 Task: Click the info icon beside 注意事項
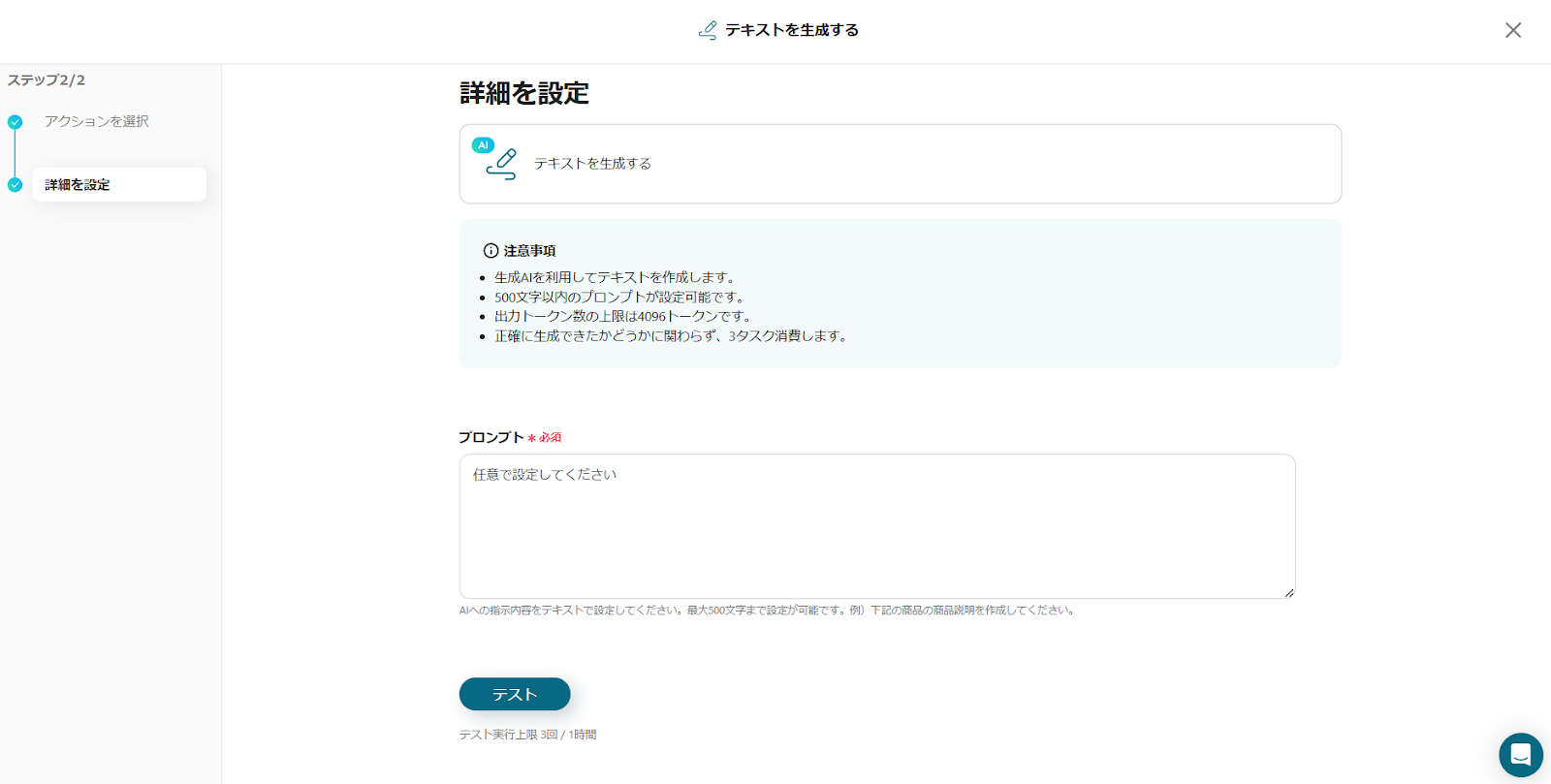[x=491, y=250]
